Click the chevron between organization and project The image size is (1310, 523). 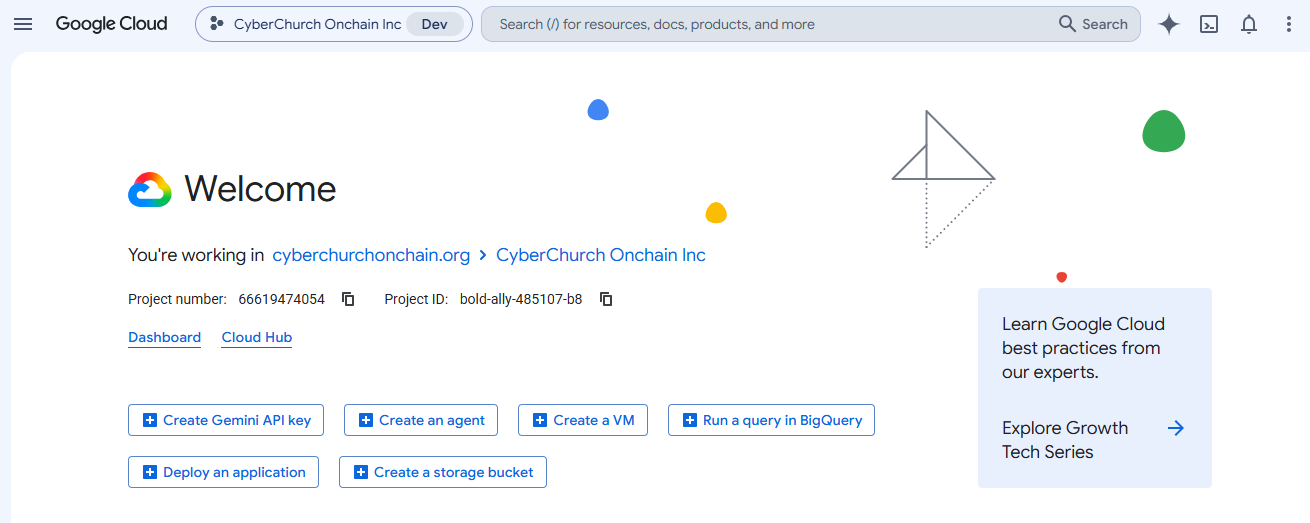coord(483,255)
